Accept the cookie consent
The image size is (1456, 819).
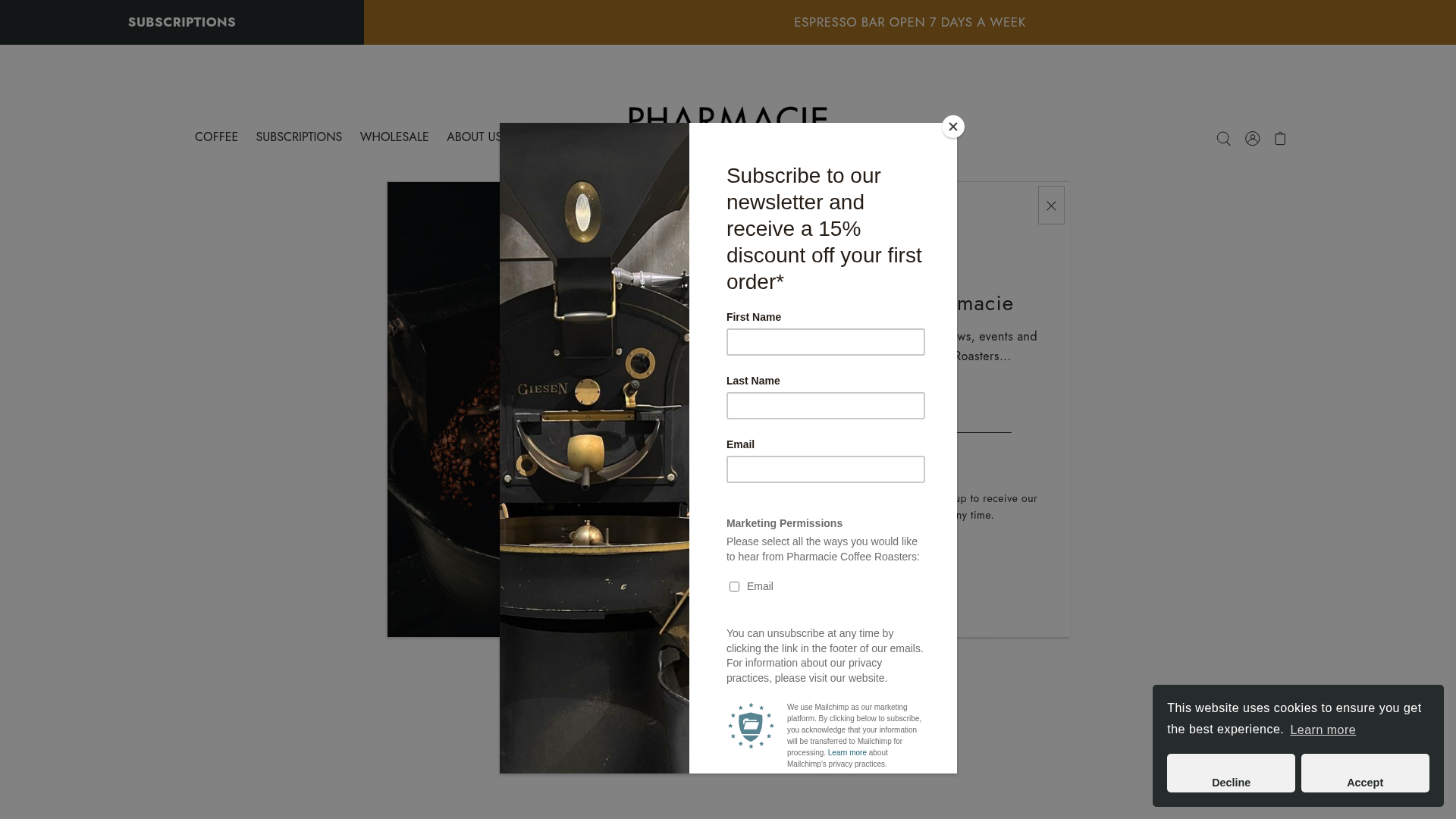point(1365,773)
